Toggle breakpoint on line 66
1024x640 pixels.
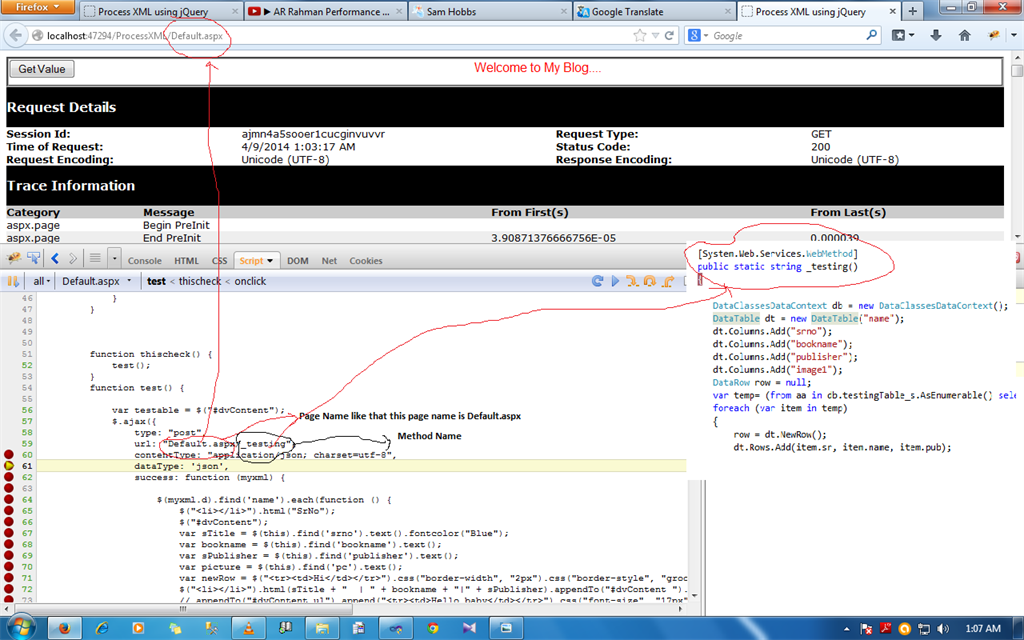click(8, 522)
